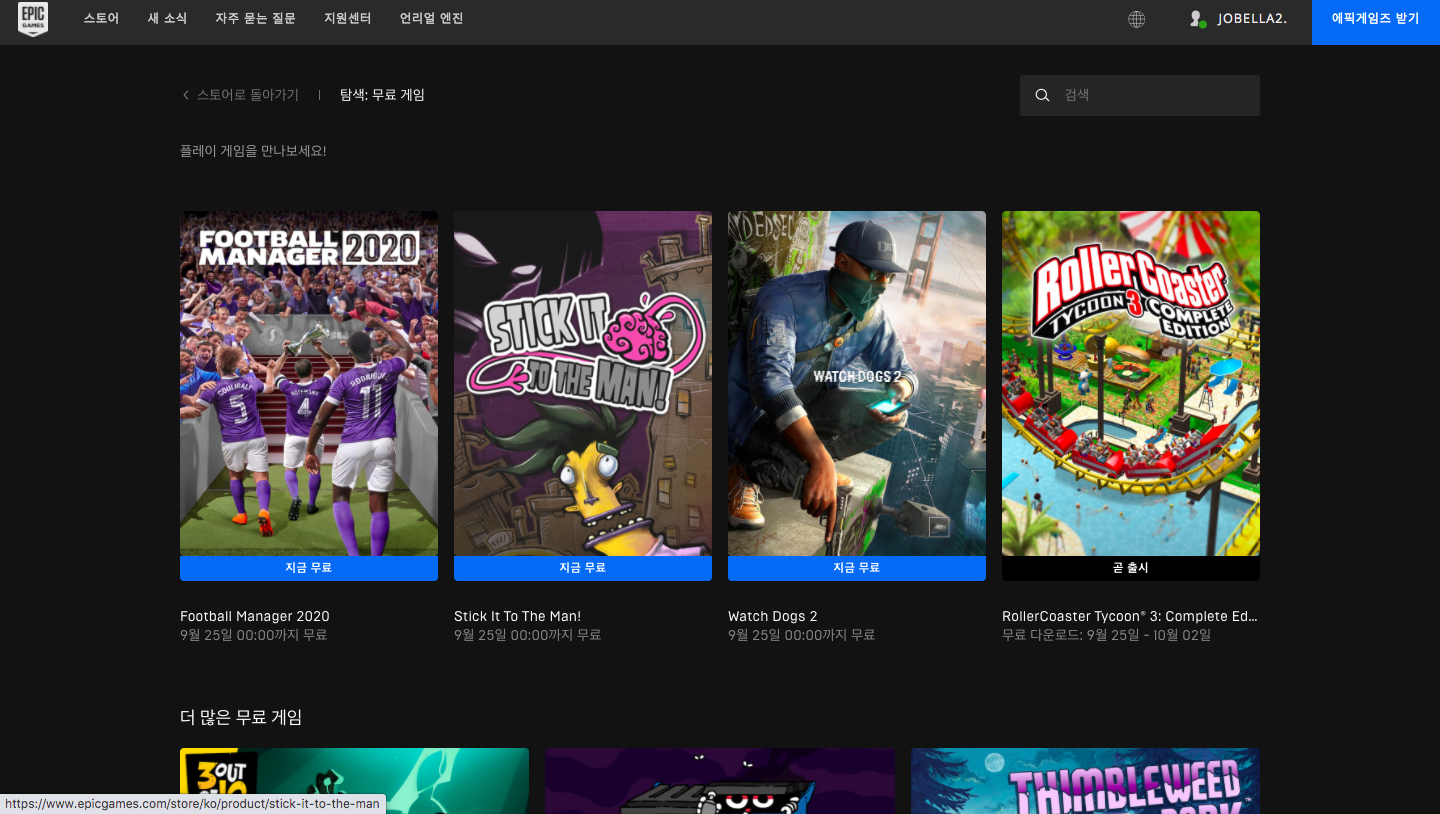Viewport: 1440px width, 814px height.
Task: Open the language globe icon
Action: (x=1136, y=19)
